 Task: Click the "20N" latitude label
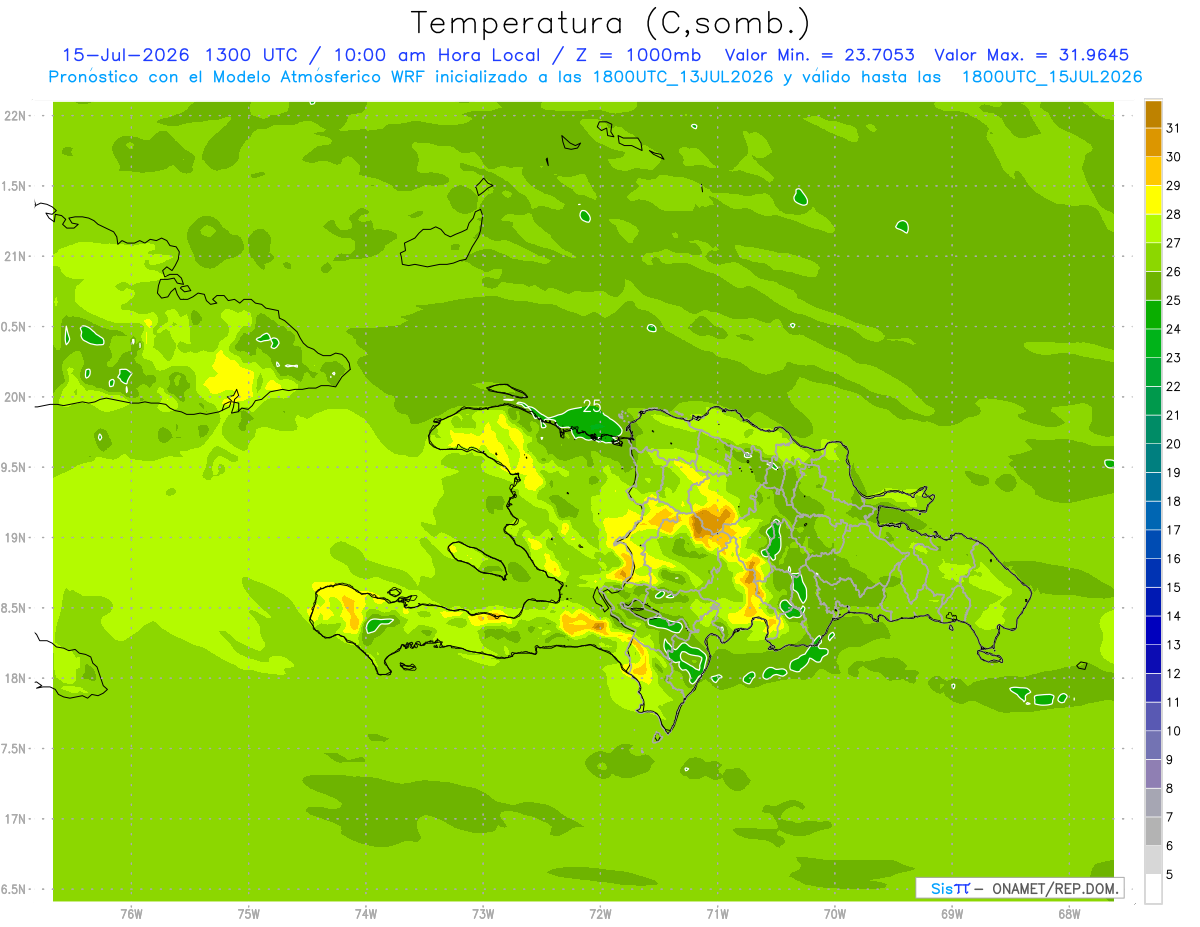click(x=16, y=398)
